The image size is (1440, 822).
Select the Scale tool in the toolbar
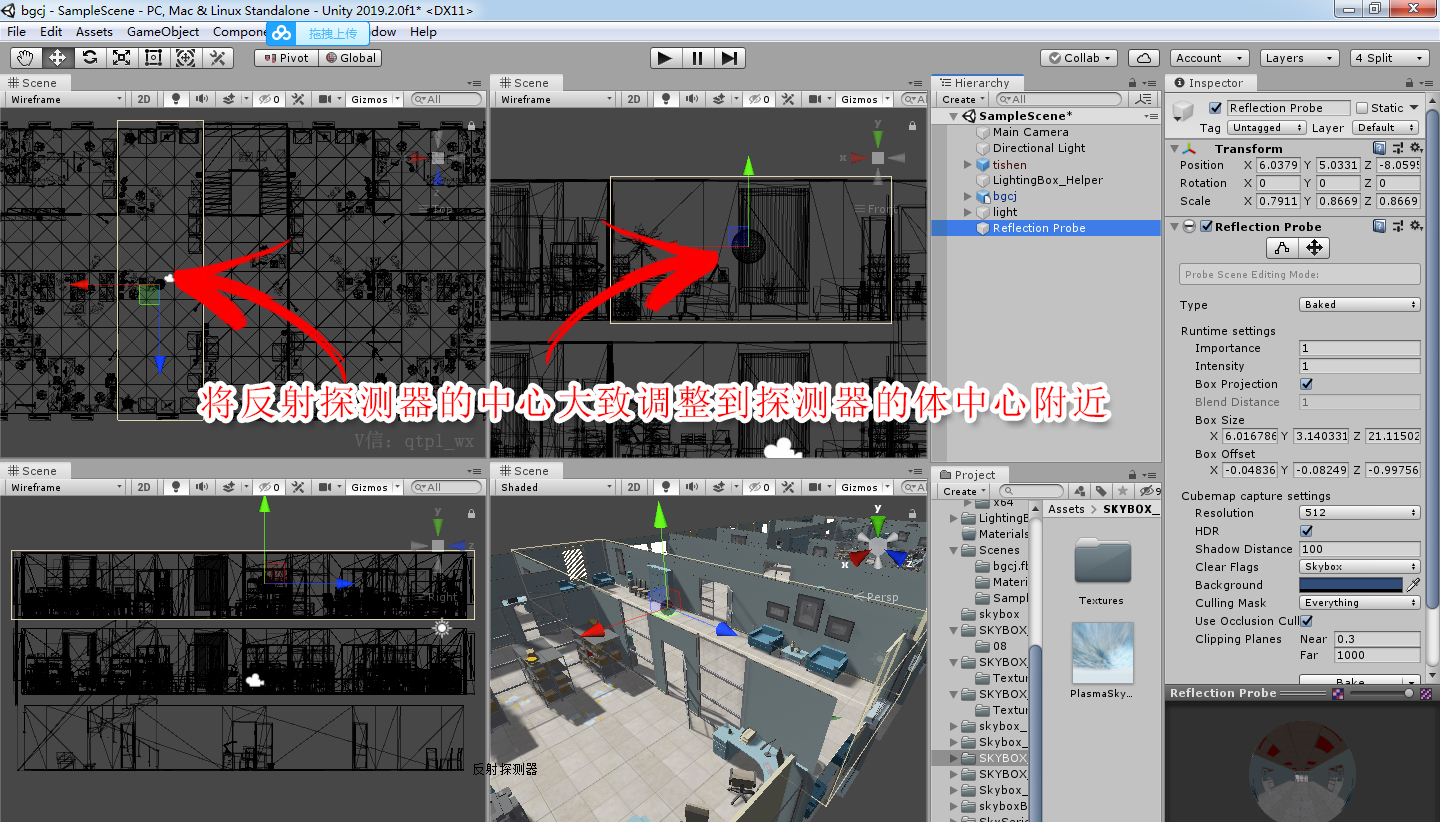click(121, 58)
